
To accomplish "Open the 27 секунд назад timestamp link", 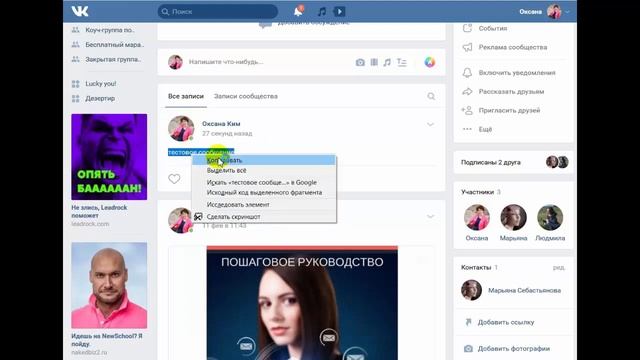I will click(x=227, y=133).
